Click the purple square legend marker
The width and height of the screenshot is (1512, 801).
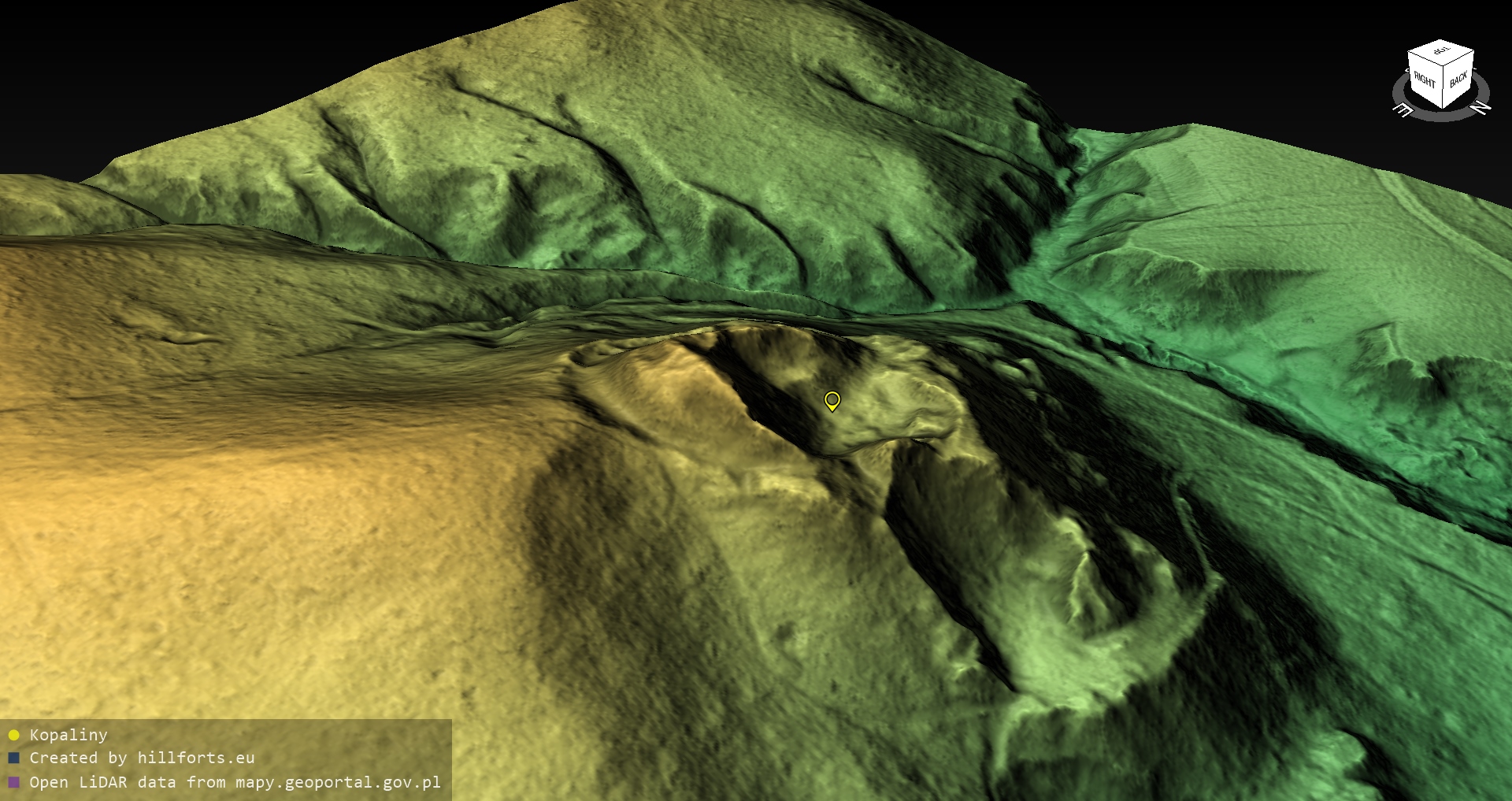tap(13, 782)
